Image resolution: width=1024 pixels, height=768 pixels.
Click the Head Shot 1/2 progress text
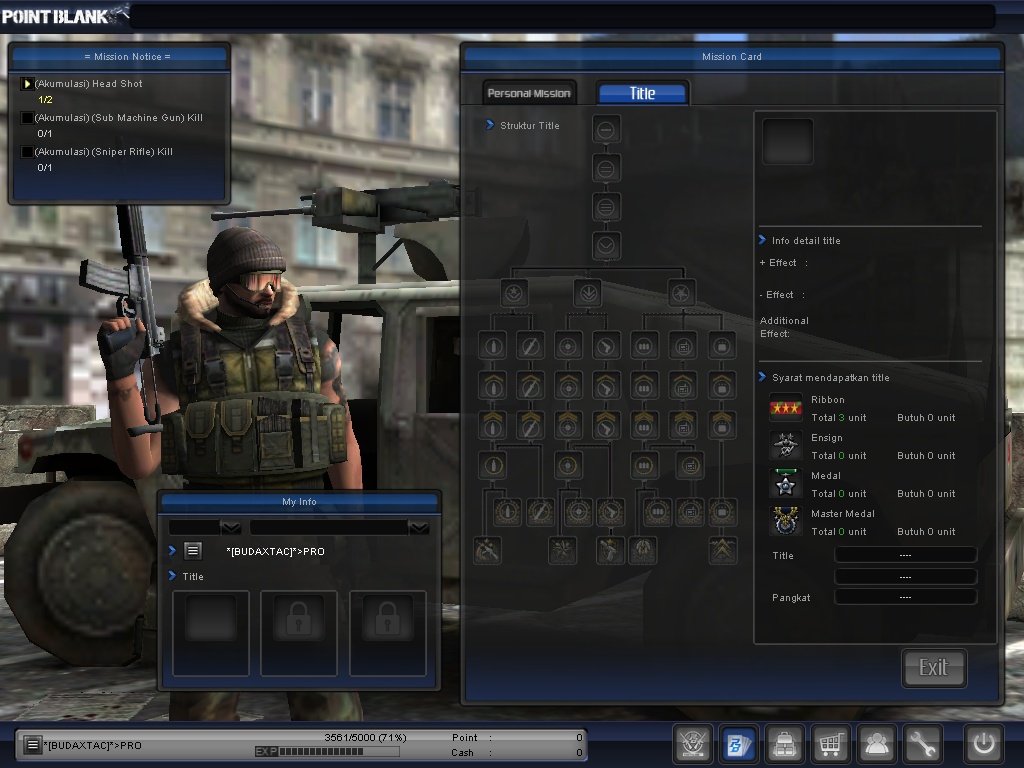click(x=45, y=100)
